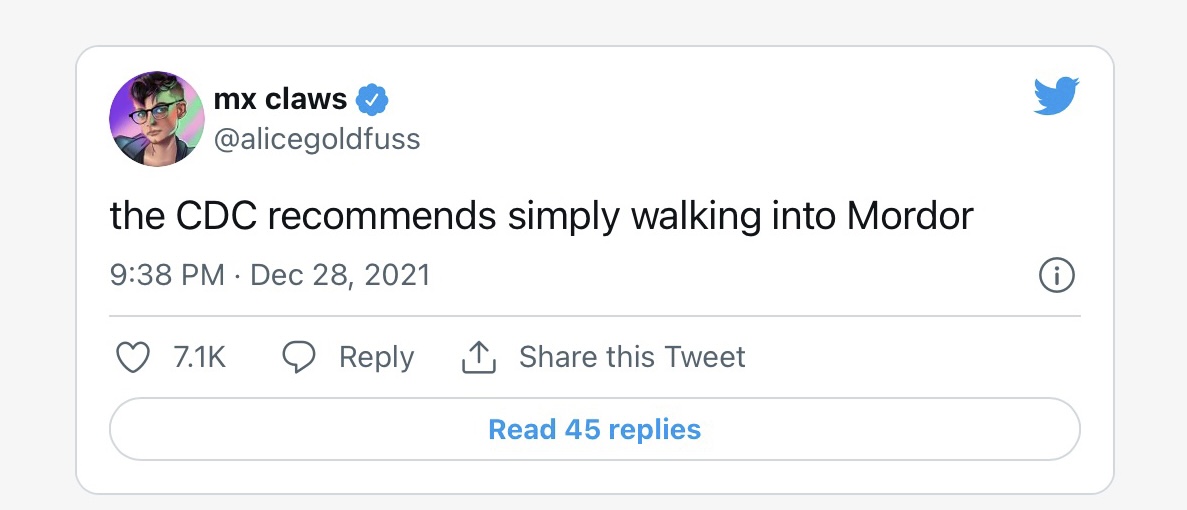Open the "Dec 28, 2021" date link

click(340, 275)
